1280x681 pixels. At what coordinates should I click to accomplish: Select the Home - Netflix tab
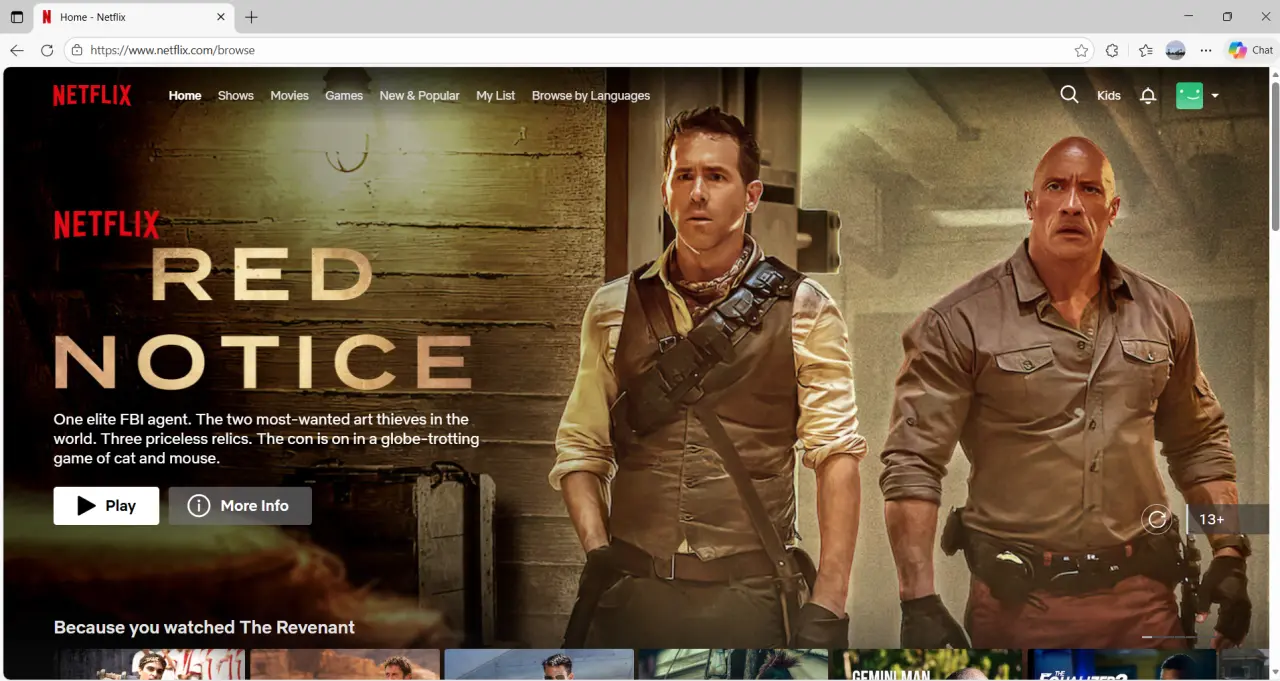135,17
